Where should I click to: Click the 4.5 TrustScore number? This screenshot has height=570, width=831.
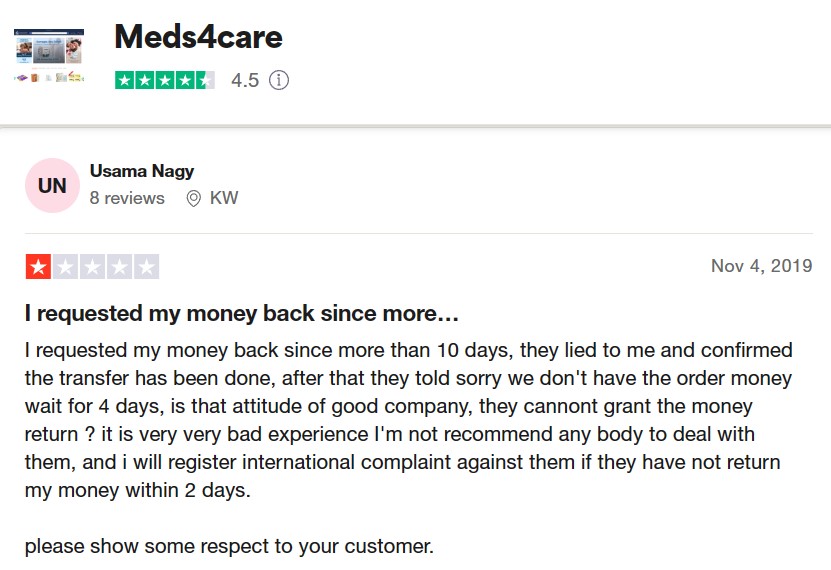click(245, 81)
